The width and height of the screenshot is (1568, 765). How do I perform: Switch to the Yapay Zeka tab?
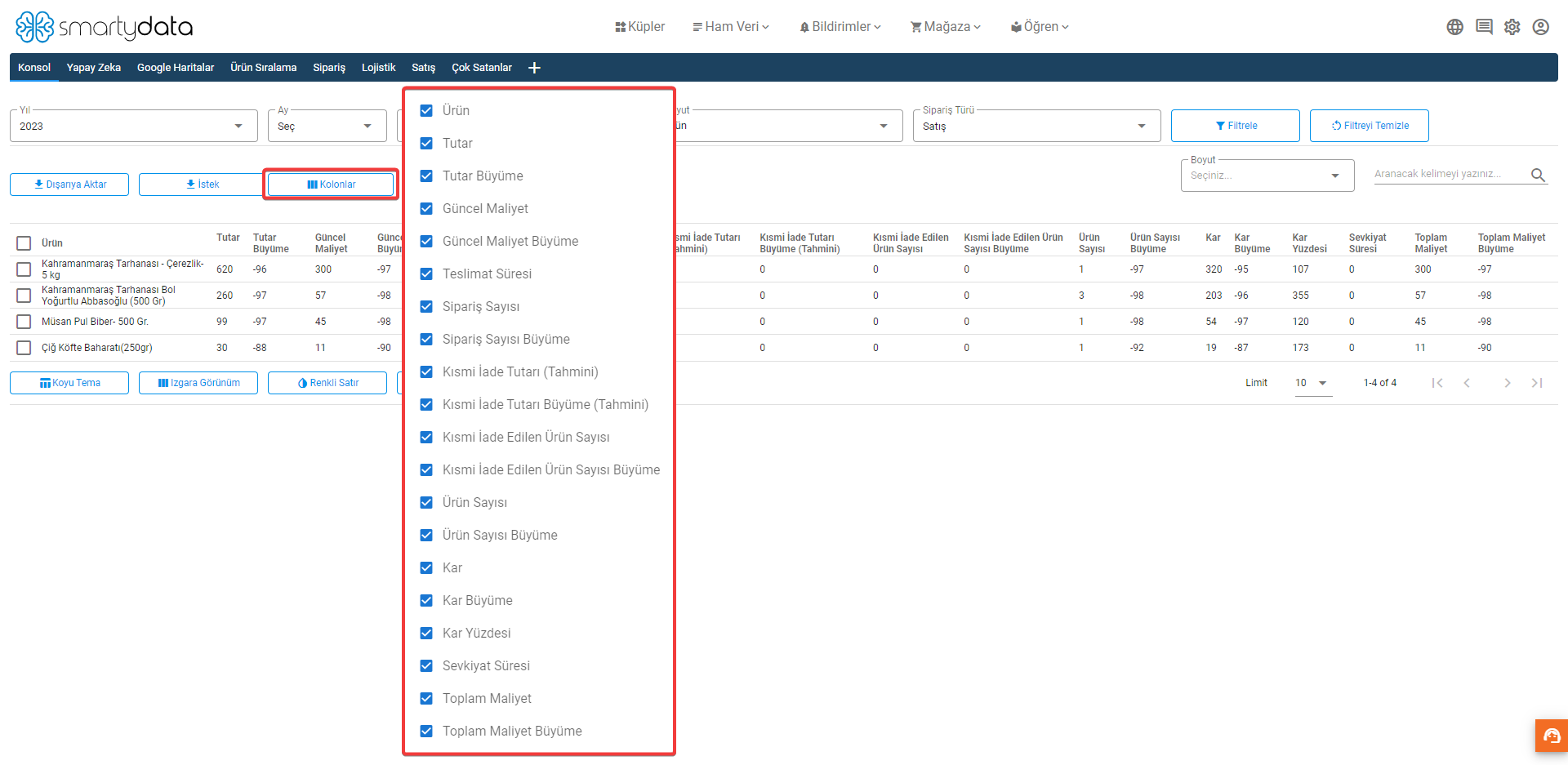click(94, 68)
